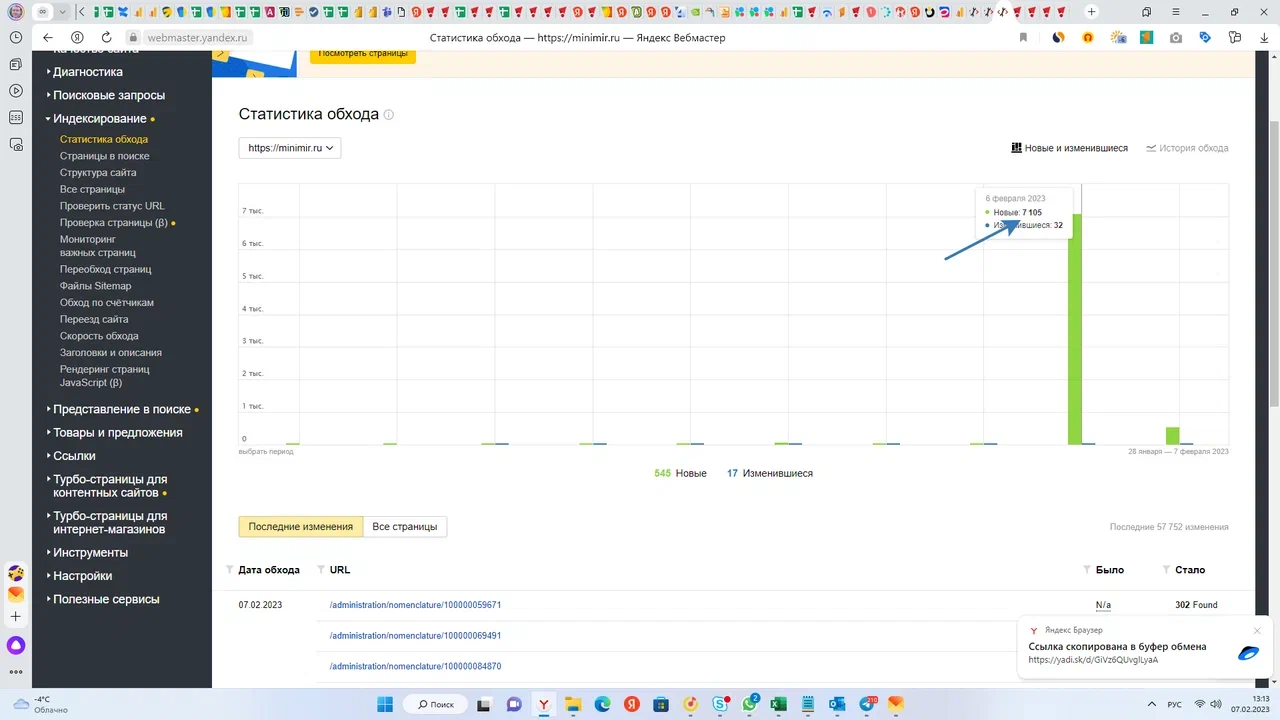
Task: Open link /administration/nomenclature/100000069491
Action: [415, 636]
